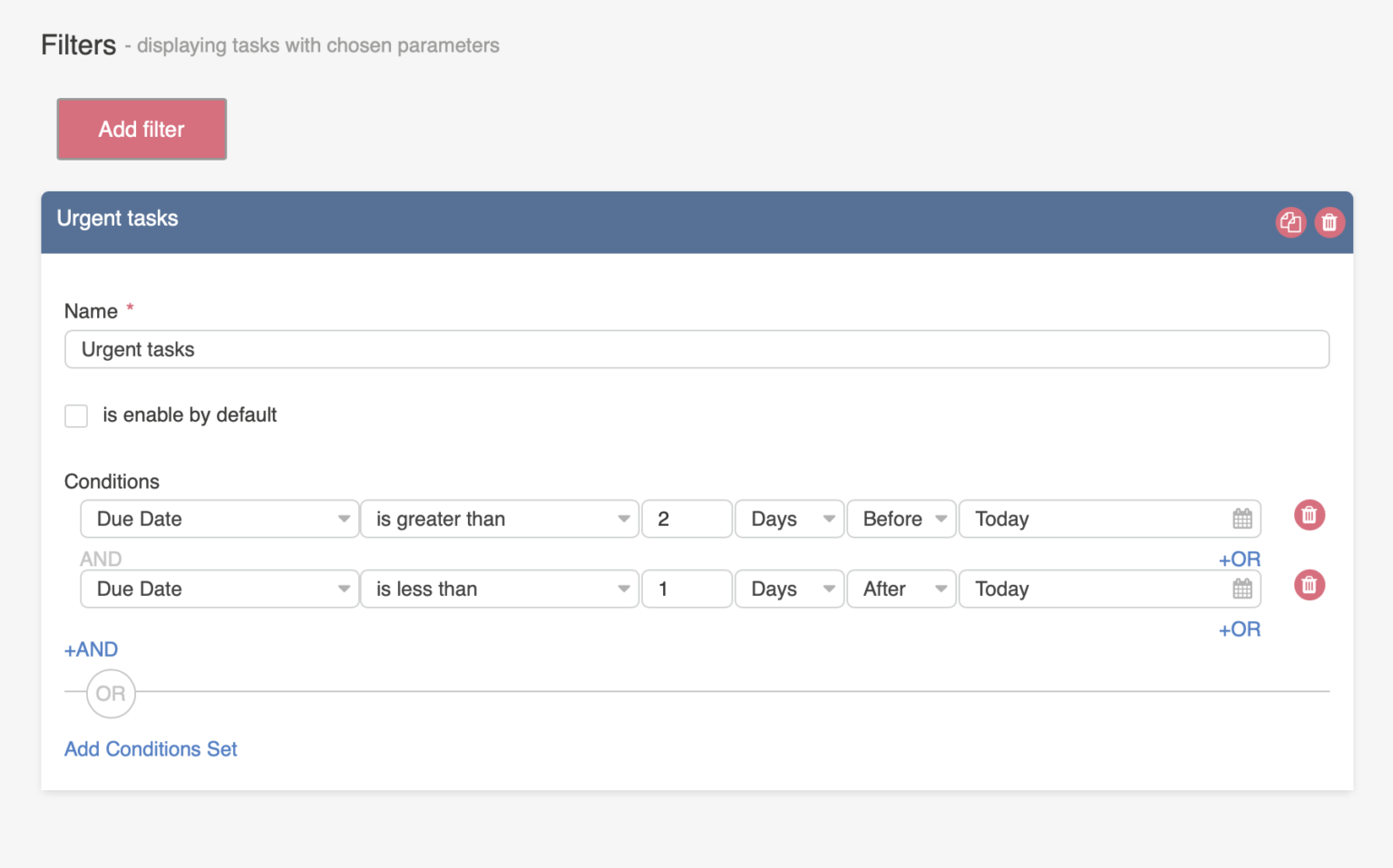Delete the Urgent tasks filter
The width and height of the screenshot is (1393, 868).
(1329, 222)
